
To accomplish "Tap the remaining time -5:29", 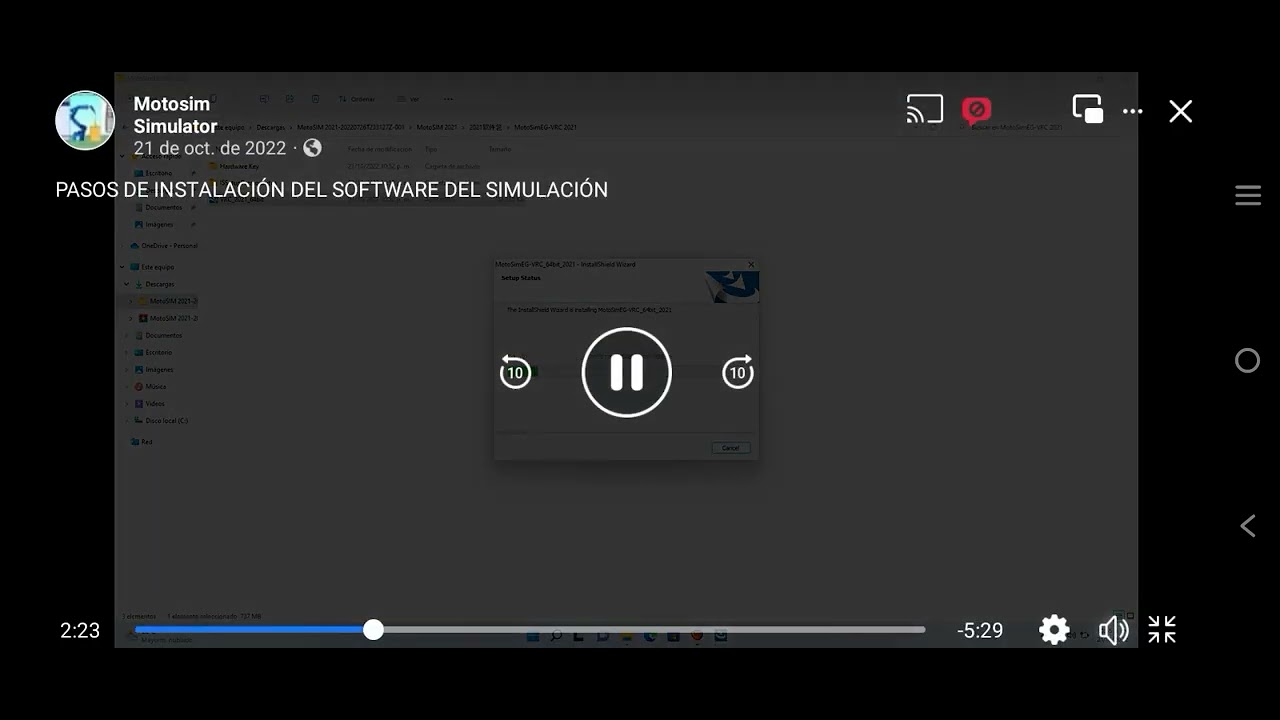I will [x=980, y=630].
